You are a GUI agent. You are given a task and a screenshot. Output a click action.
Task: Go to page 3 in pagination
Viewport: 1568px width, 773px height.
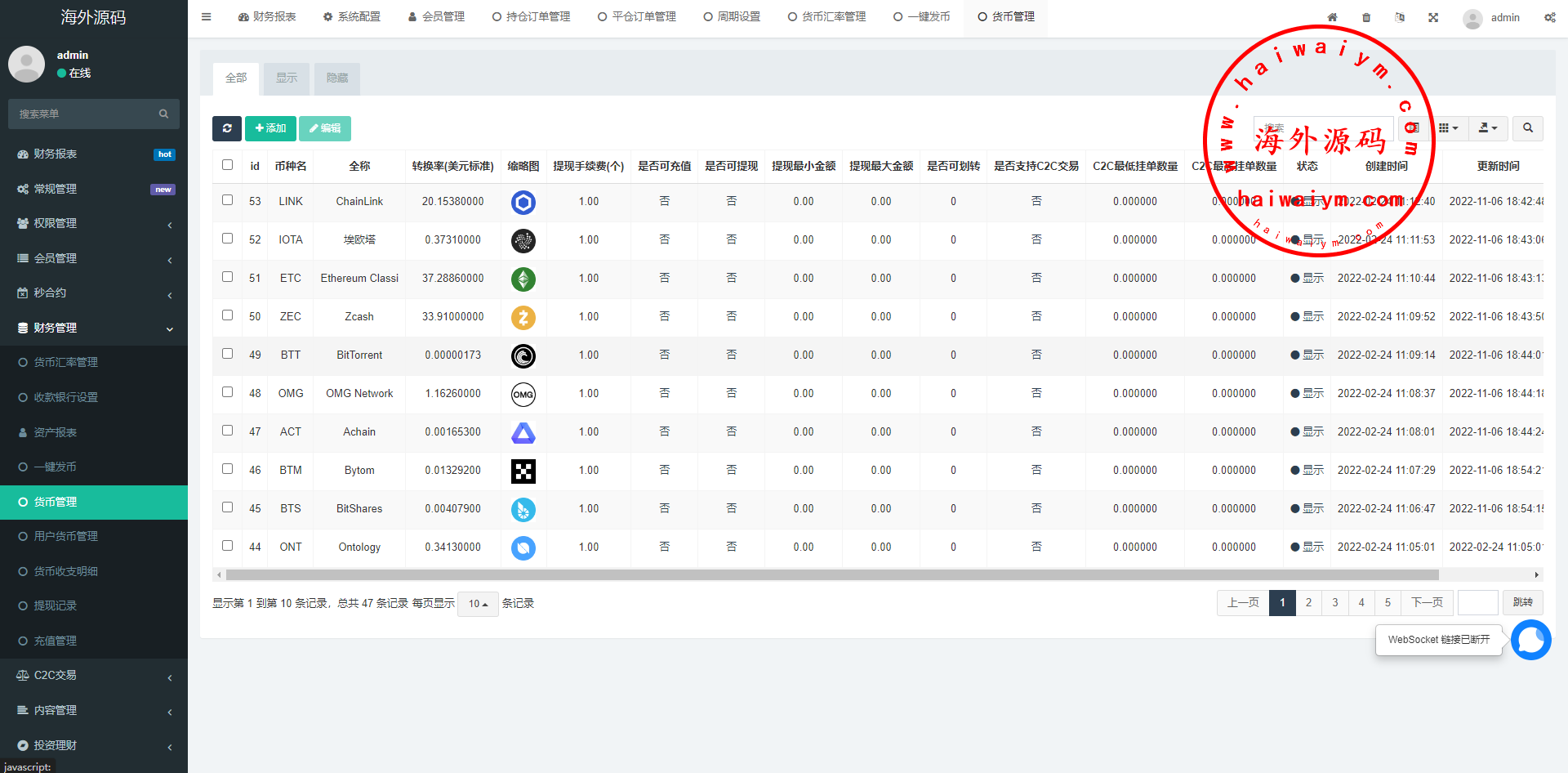(1334, 603)
